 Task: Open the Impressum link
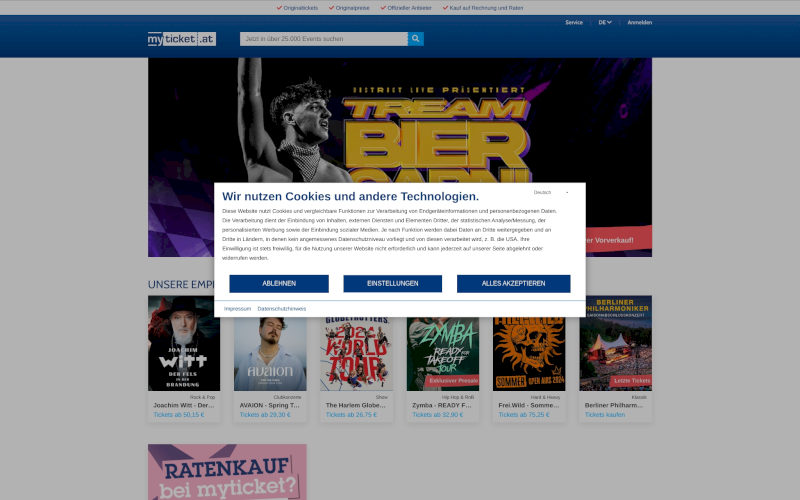[x=237, y=309]
